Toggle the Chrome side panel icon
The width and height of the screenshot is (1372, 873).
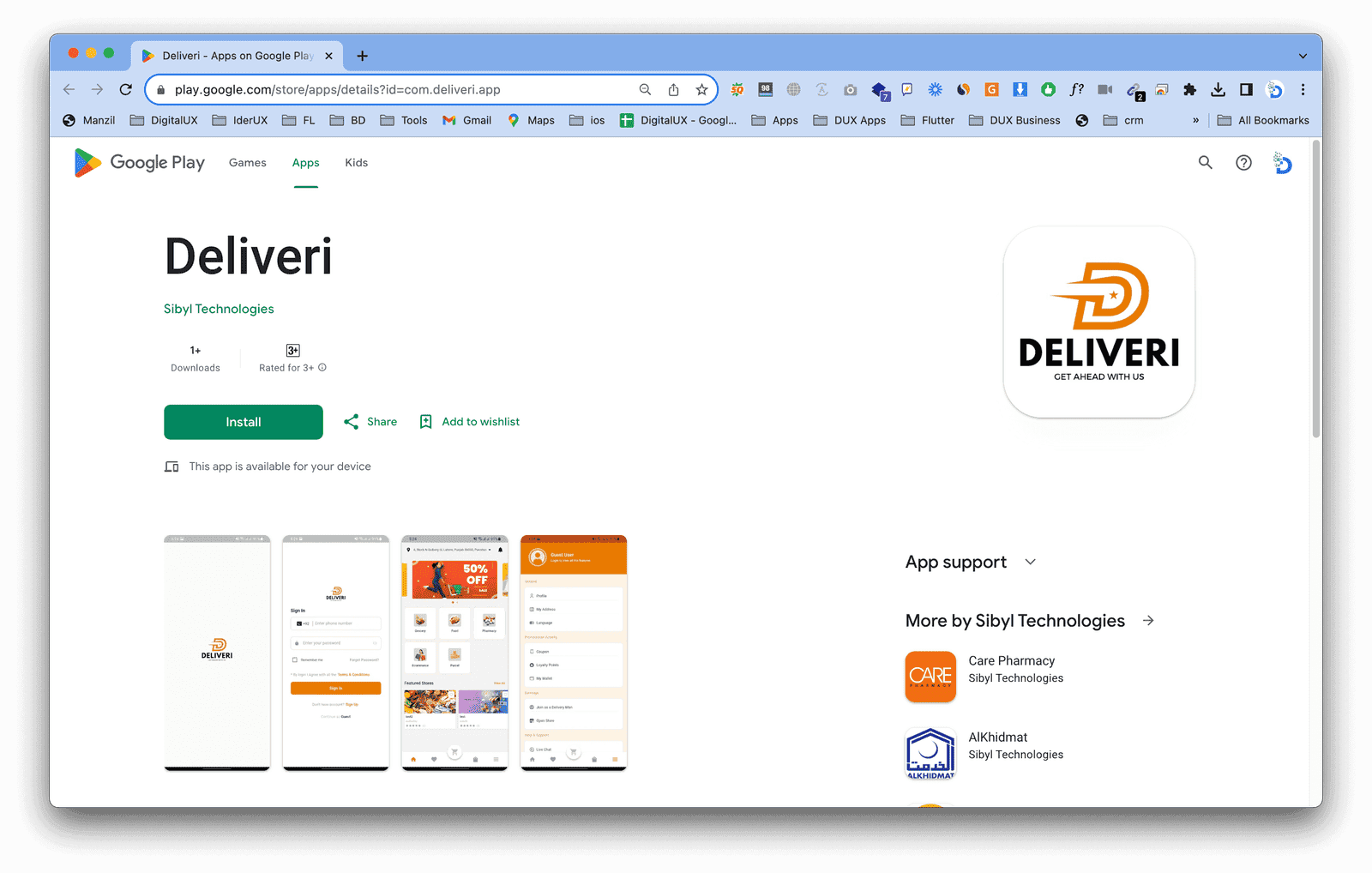coord(1246,89)
